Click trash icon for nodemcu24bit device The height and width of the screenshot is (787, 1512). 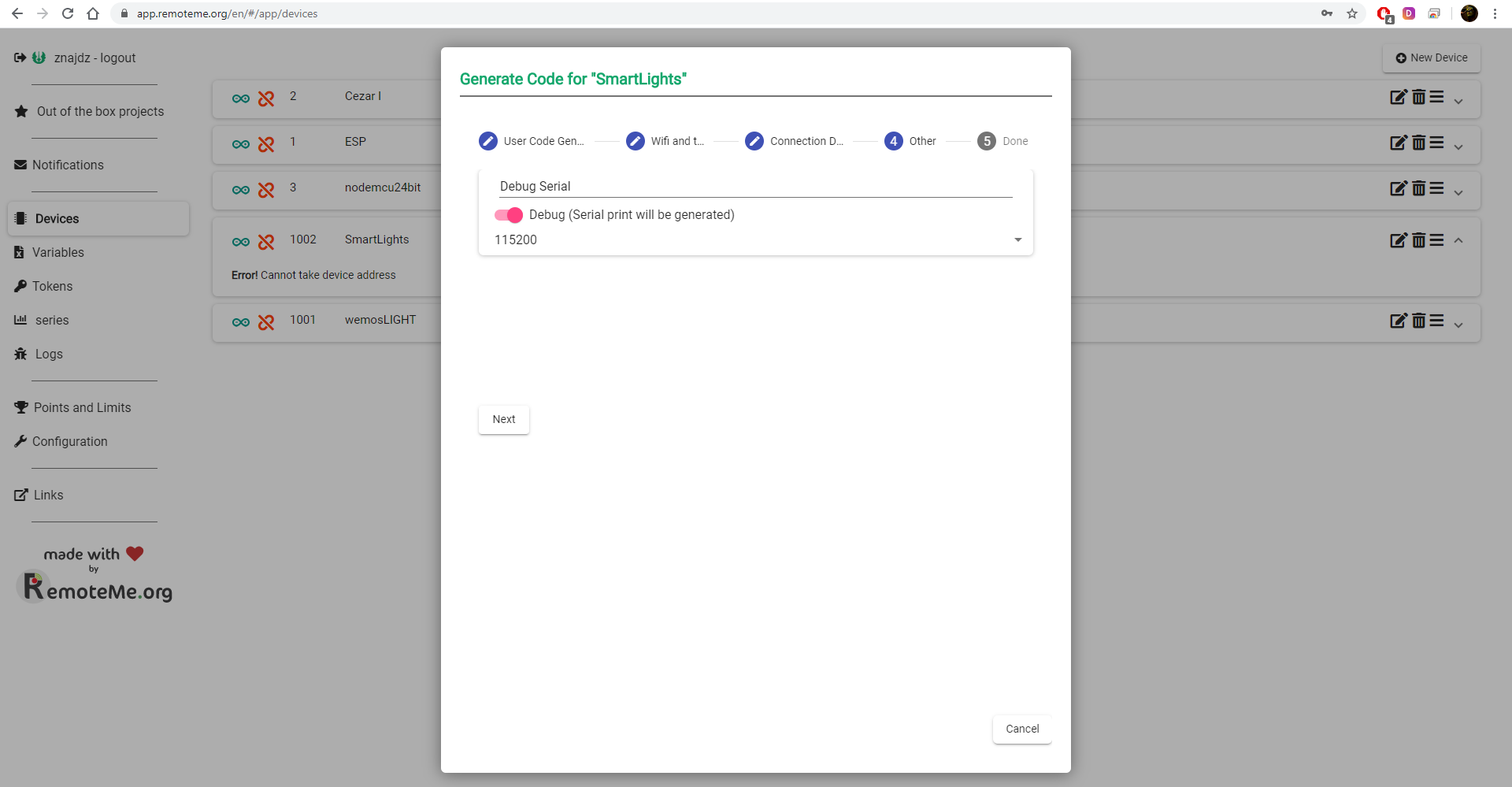[x=1418, y=188]
